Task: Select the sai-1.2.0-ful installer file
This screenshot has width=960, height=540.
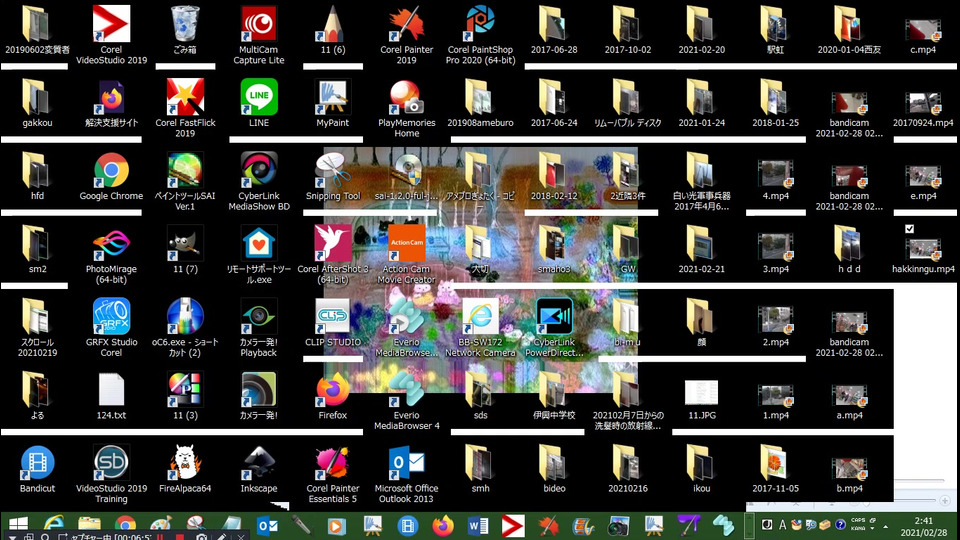Action: tap(407, 176)
